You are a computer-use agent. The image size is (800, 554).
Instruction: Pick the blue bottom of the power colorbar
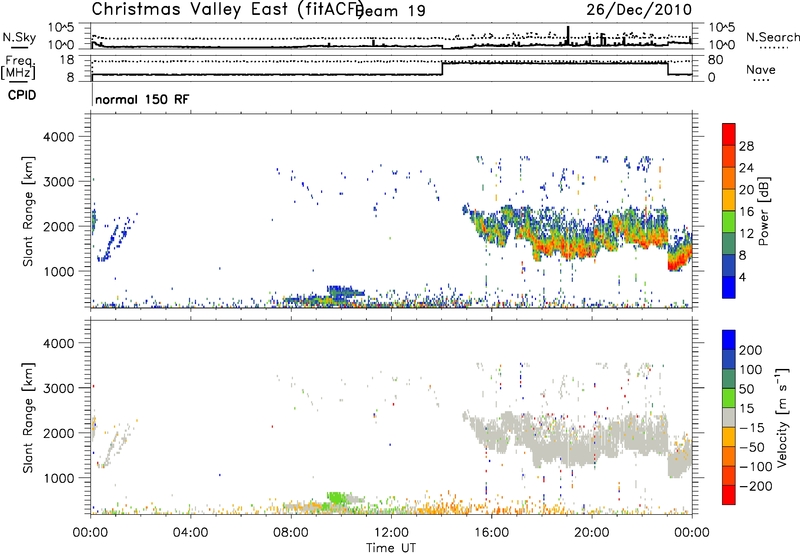(x=729, y=287)
